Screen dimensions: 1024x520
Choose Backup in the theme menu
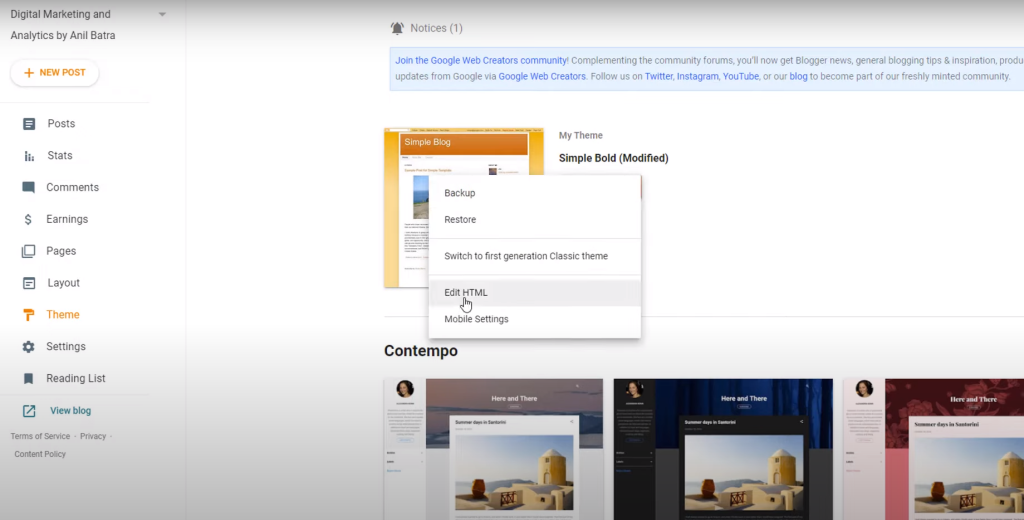pyautogui.click(x=460, y=193)
